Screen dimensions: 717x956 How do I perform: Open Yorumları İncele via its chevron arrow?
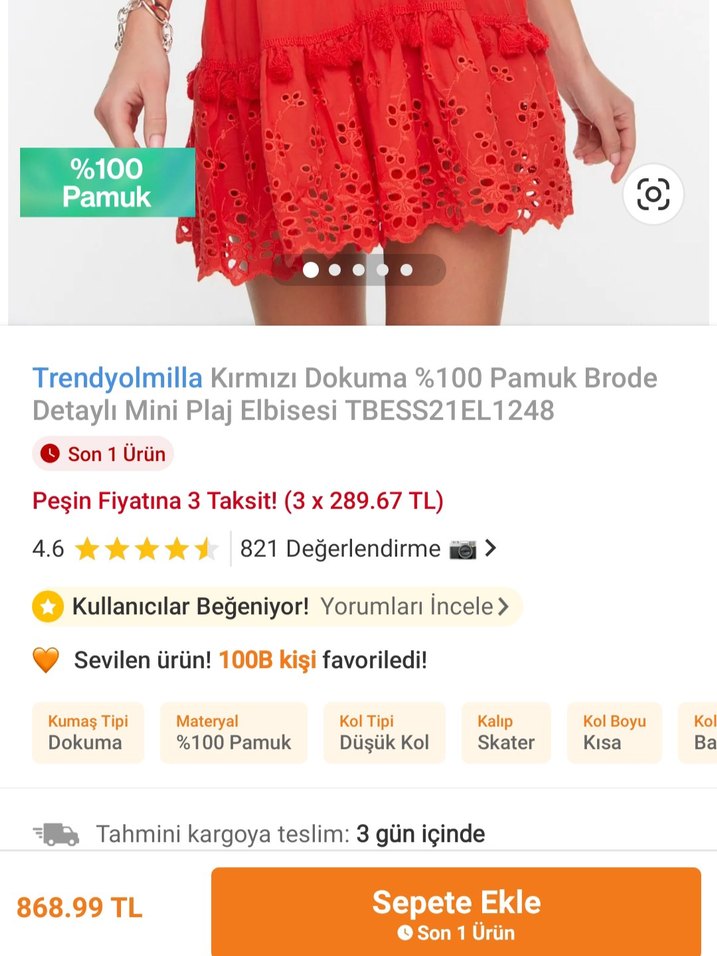pyautogui.click(x=503, y=607)
